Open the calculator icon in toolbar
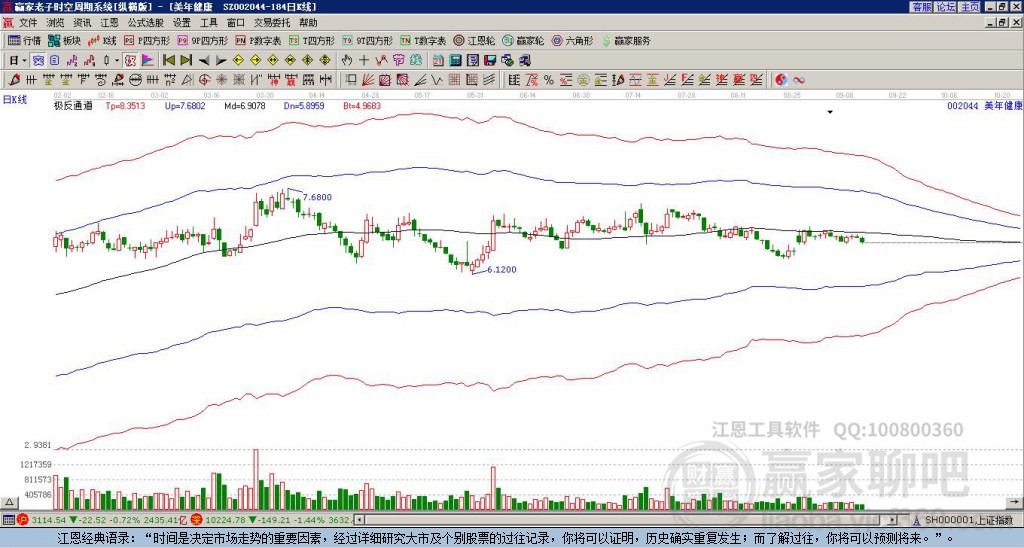The width and height of the screenshot is (1024, 548). 455,61
